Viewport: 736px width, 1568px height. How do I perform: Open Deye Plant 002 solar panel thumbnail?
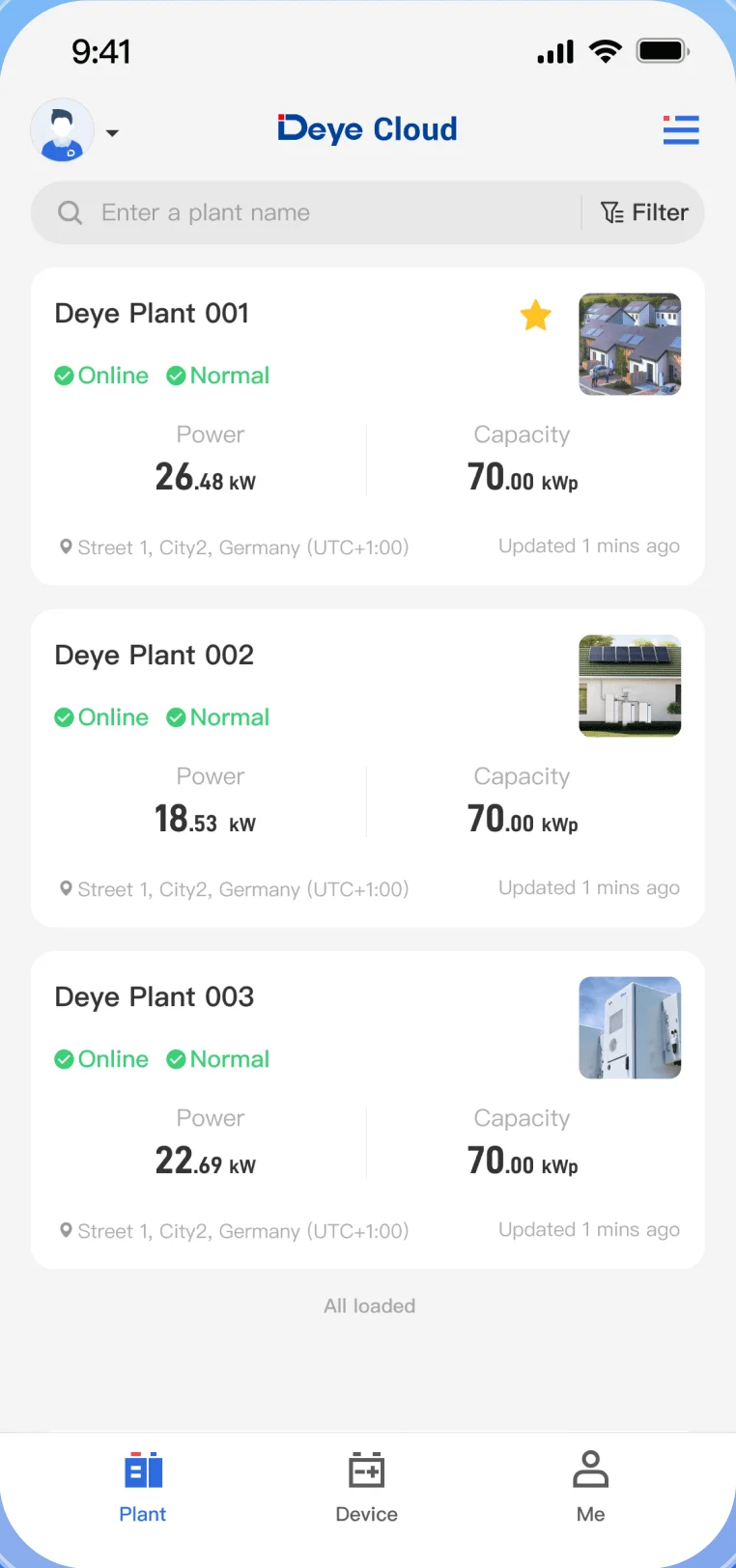pos(630,686)
